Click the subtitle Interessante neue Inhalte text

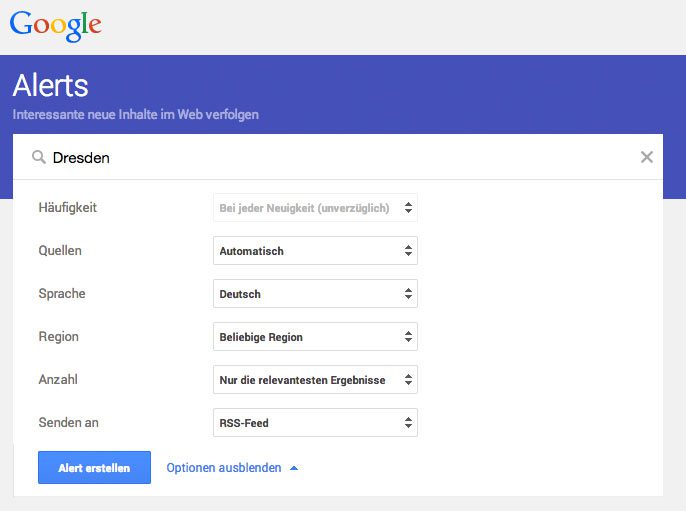tap(136, 115)
